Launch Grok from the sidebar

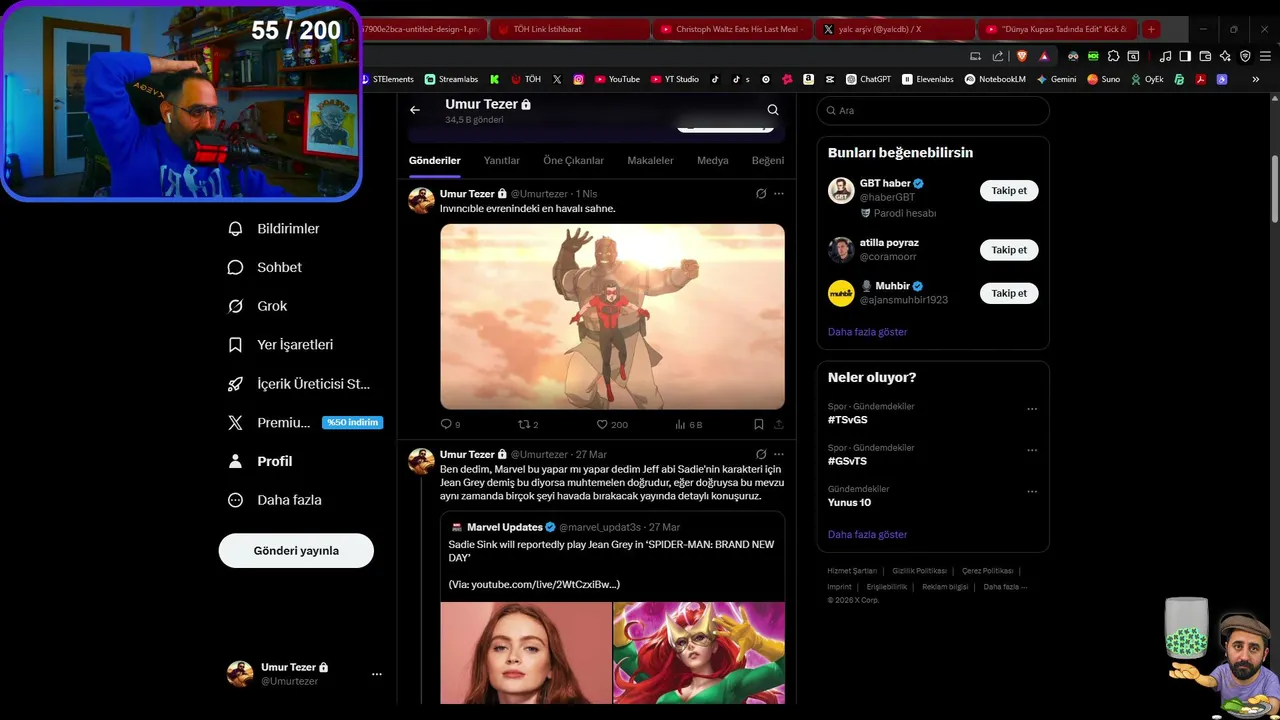point(258,306)
